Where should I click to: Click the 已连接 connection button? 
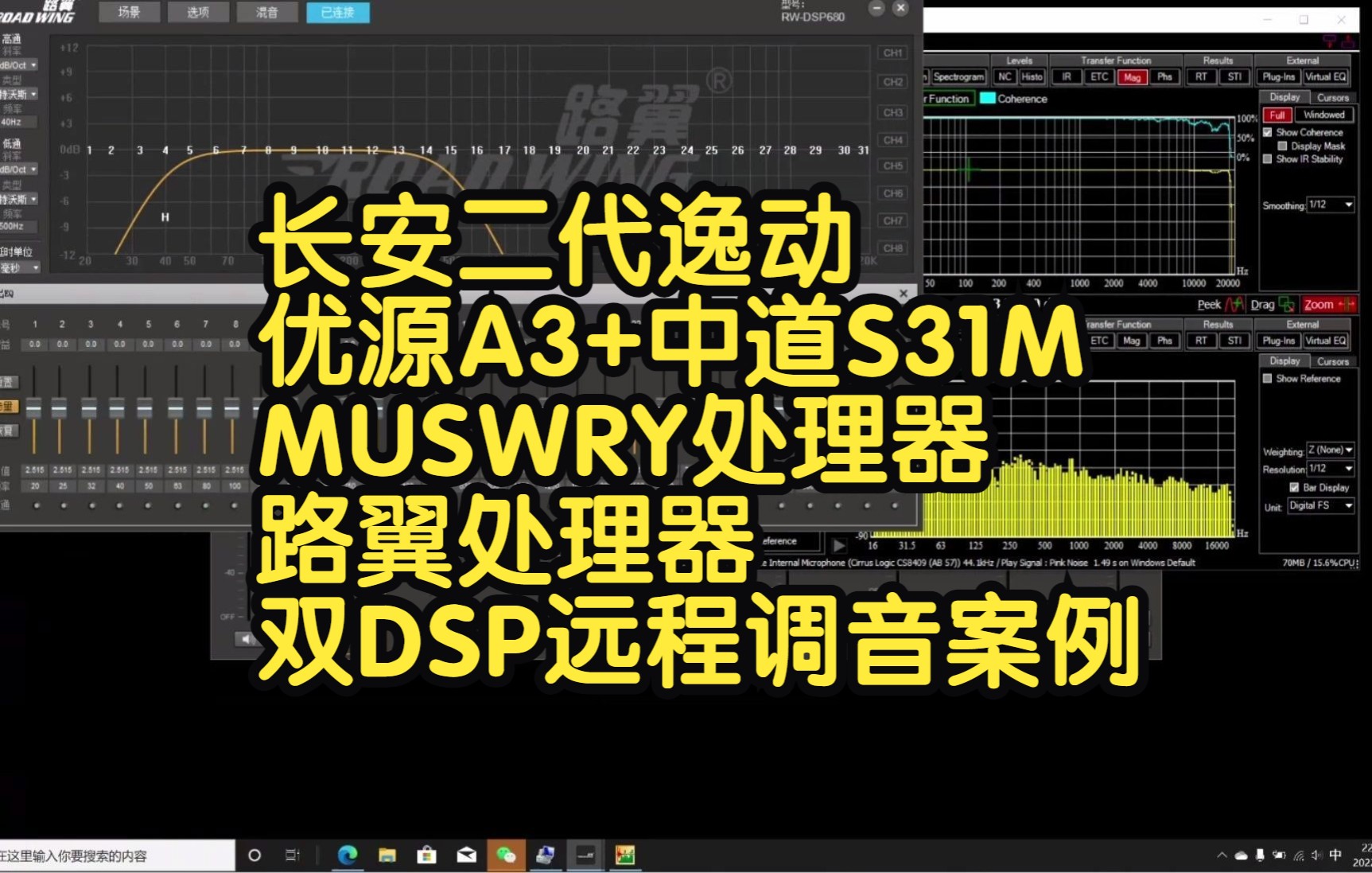(x=338, y=12)
